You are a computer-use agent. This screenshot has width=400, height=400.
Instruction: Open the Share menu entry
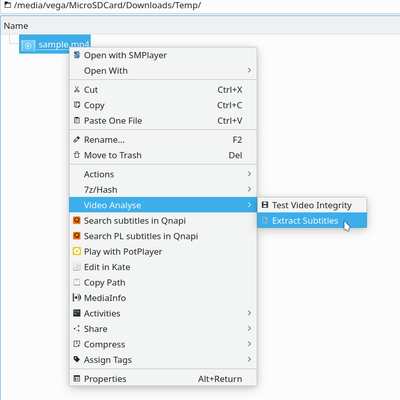pos(163,328)
